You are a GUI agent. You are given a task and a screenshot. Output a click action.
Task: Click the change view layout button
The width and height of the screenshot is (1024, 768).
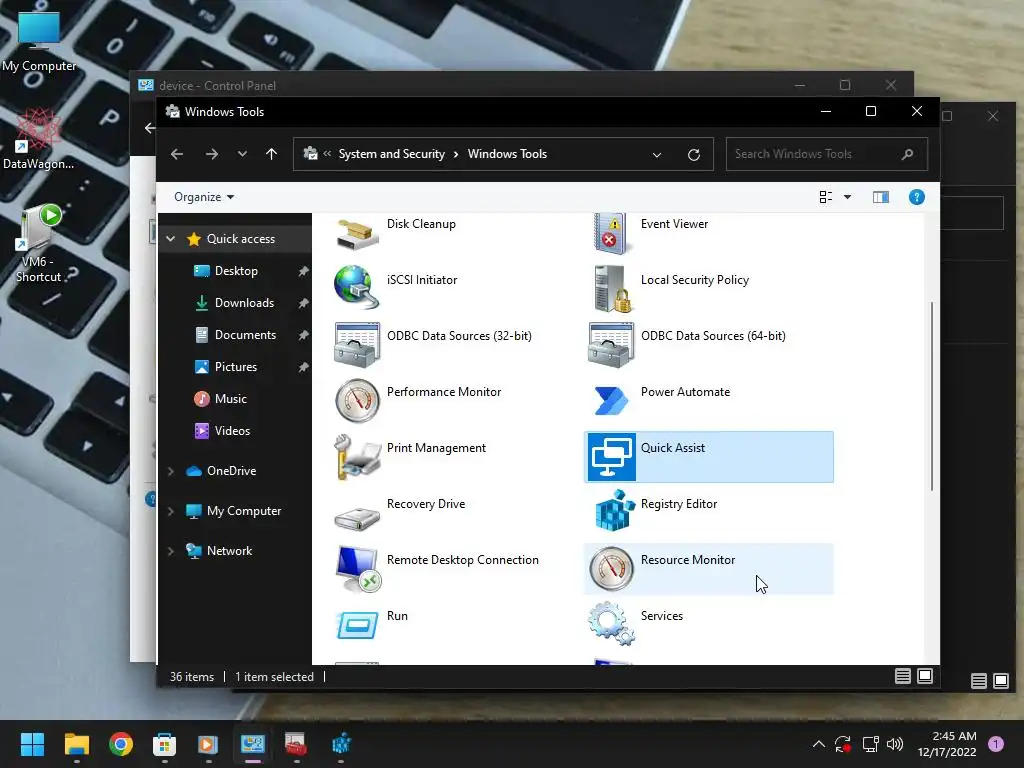tap(825, 197)
